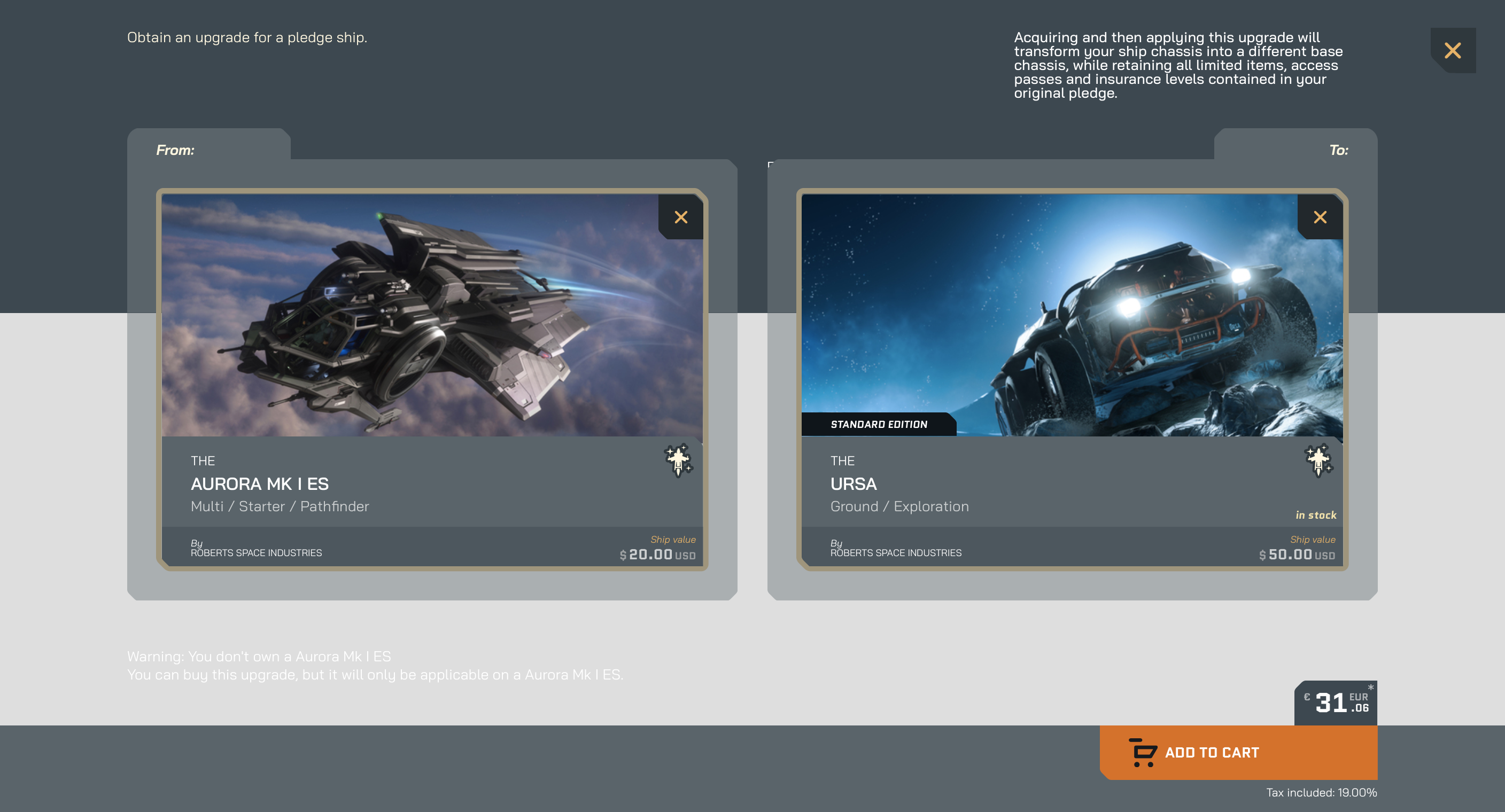The image size is (1505, 812).
Task: Open the Aurora MK I ES ship image
Action: click(432, 316)
